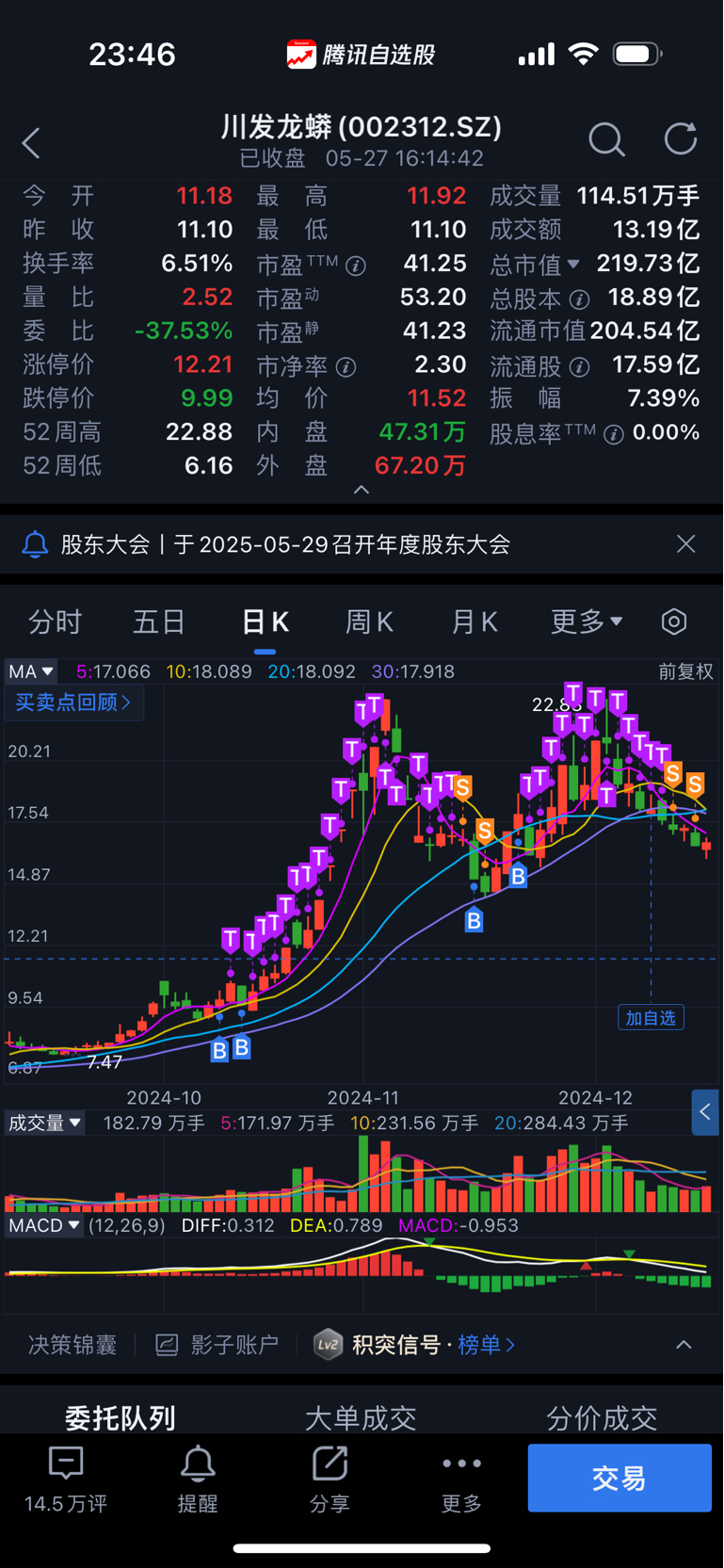724x1568 pixels.
Task: Tap 腾讯自选股 app logo in status bar
Action: (x=301, y=55)
